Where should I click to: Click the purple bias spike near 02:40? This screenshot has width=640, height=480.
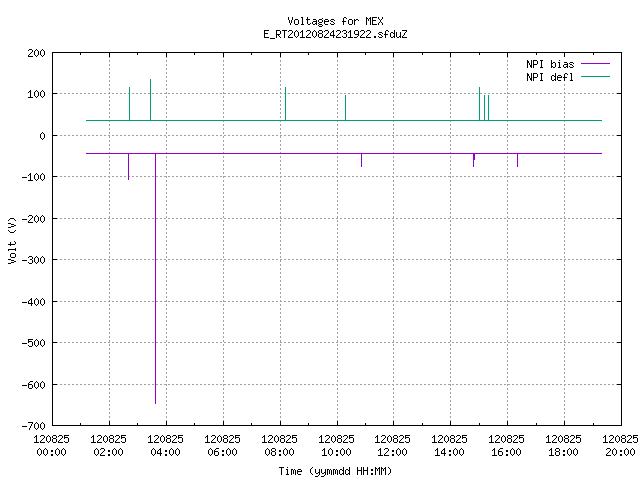point(129,167)
